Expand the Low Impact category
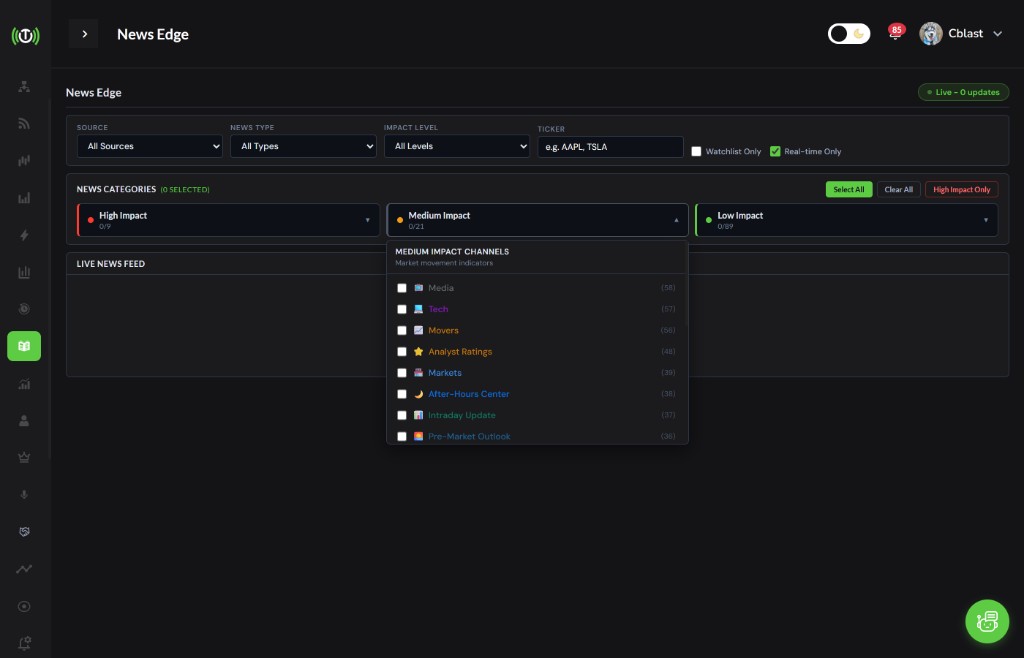 846,220
